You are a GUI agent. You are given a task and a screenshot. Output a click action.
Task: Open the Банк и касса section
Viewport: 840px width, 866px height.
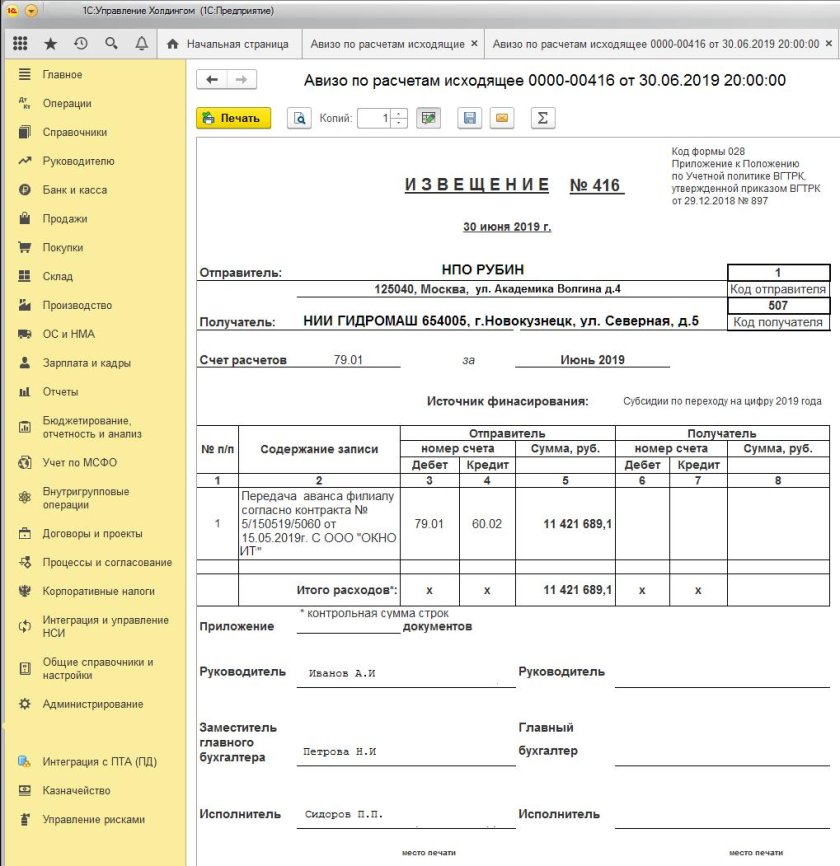tap(74, 190)
